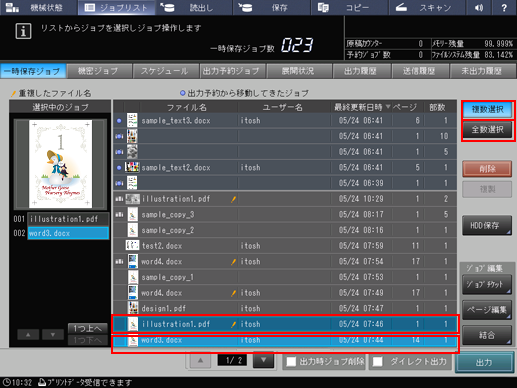Select the test2.docx job row
517x388 pixels.
(x=285, y=246)
